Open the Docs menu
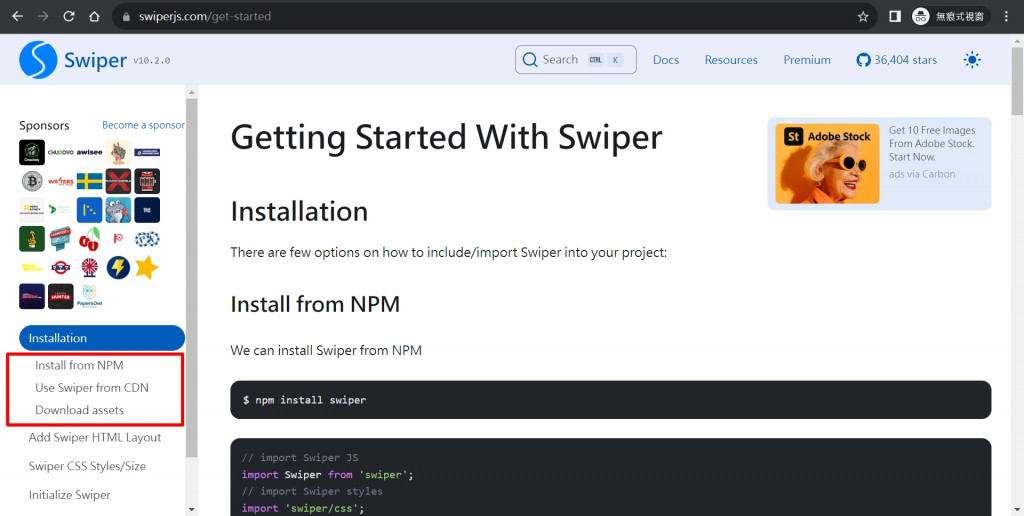The height and width of the screenshot is (516, 1024). point(666,60)
